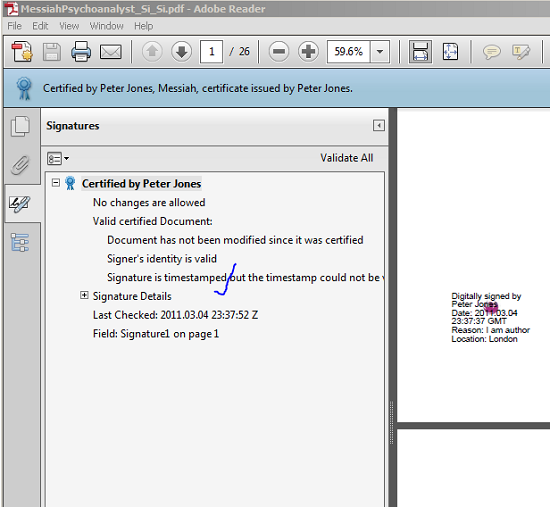
Task: Select 'Valid certified Document:' line
Action: [x=153, y=221]
